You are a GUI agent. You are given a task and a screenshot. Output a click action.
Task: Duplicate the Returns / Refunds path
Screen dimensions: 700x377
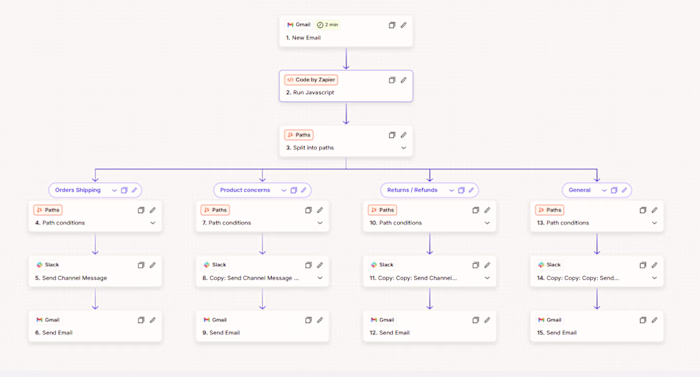[461, 190]
